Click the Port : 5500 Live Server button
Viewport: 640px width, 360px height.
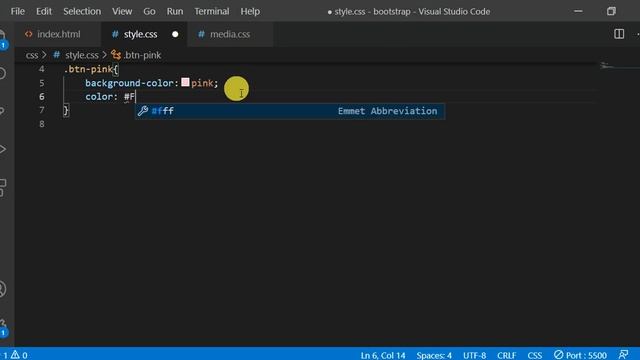click(580, 355)
